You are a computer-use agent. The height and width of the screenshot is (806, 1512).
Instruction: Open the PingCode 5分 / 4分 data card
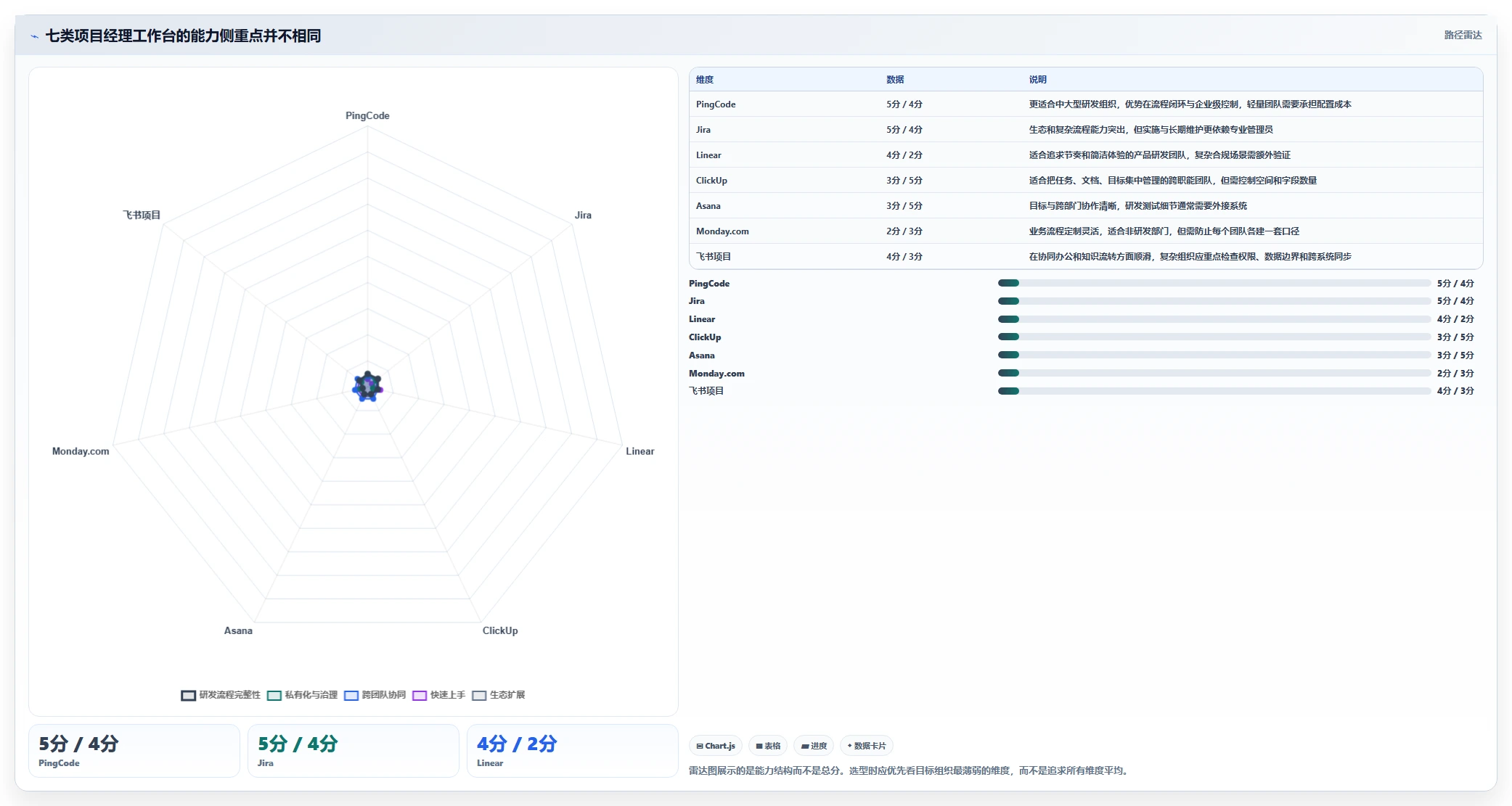tap(134, 751)
